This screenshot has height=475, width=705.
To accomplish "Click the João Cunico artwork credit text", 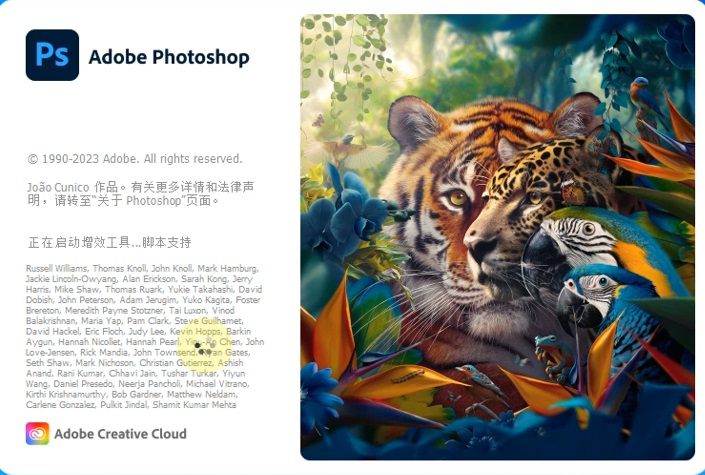I will (x=141, y=194).
